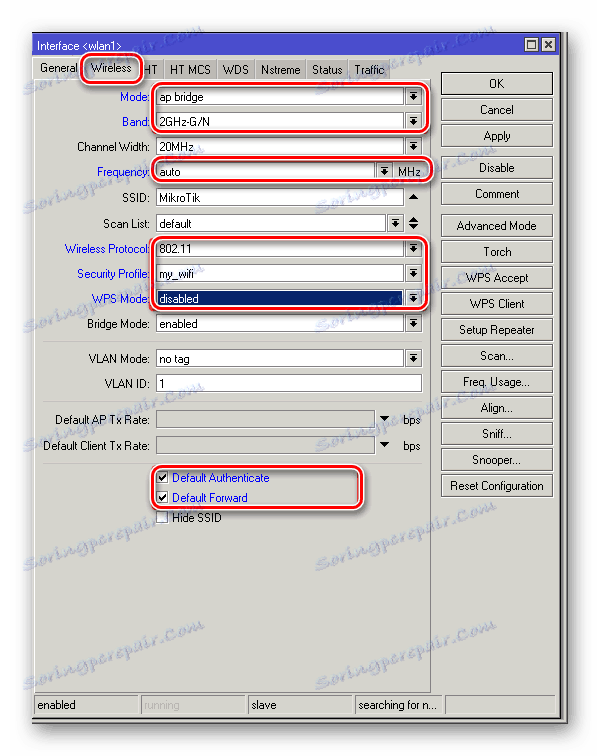The image size is (600, 756).
Task: Open the WPS Mode dropdown arrow
Action: tap(413, 299)
